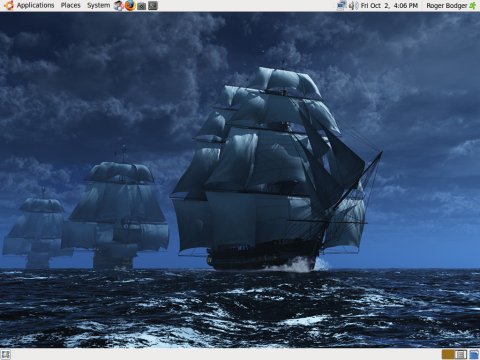Open the calendar from the clock
This screenshot has height=360, width=480.
coord(389,6)
